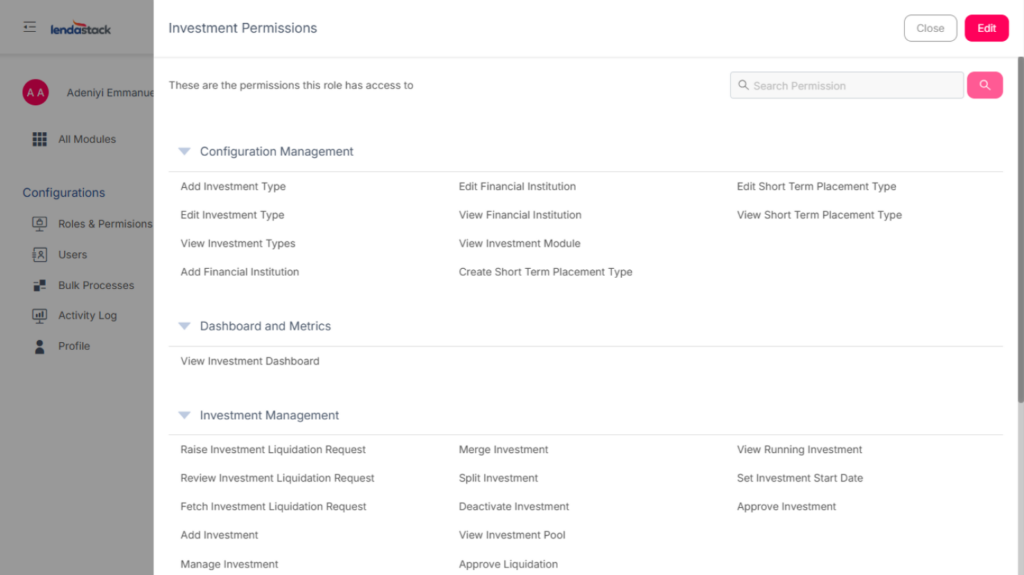This screenshot has width=1024, height=575.
Task: Click the Profile person icon
Action: 40,346
